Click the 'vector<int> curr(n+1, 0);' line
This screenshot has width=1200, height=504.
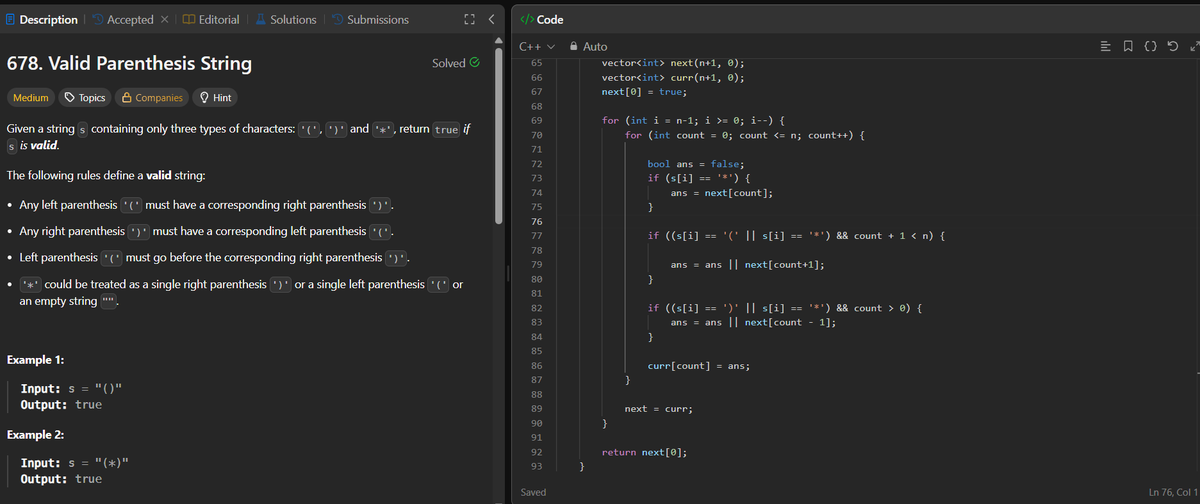tap(673, 76)
